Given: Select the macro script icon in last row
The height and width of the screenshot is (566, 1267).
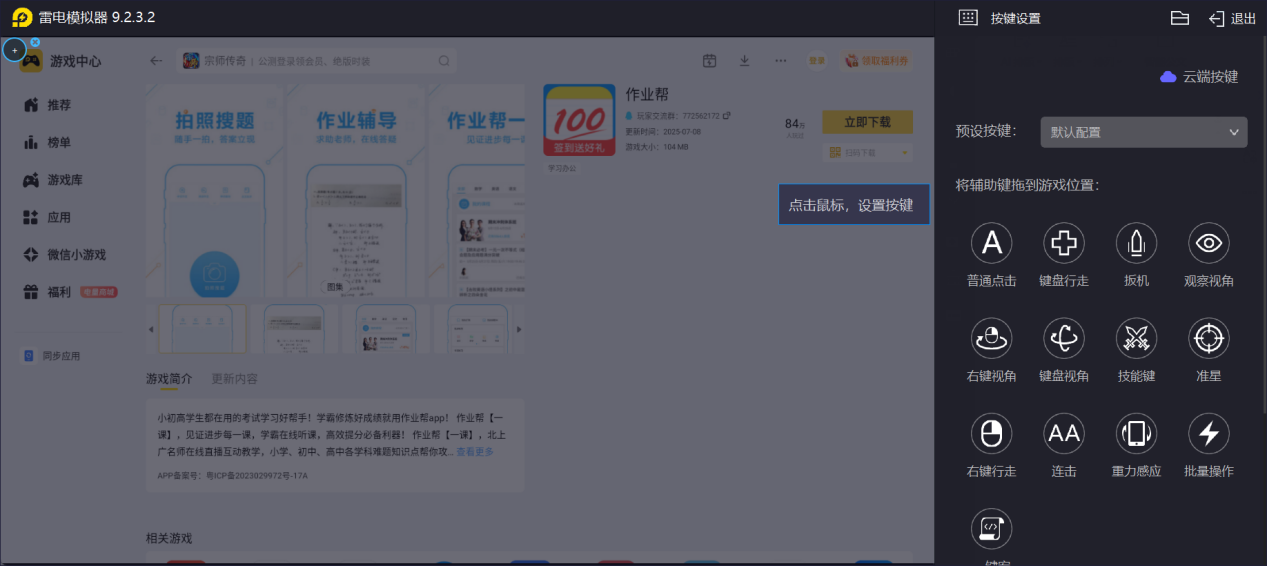Looking at the screenshot, I should [991, 529].
